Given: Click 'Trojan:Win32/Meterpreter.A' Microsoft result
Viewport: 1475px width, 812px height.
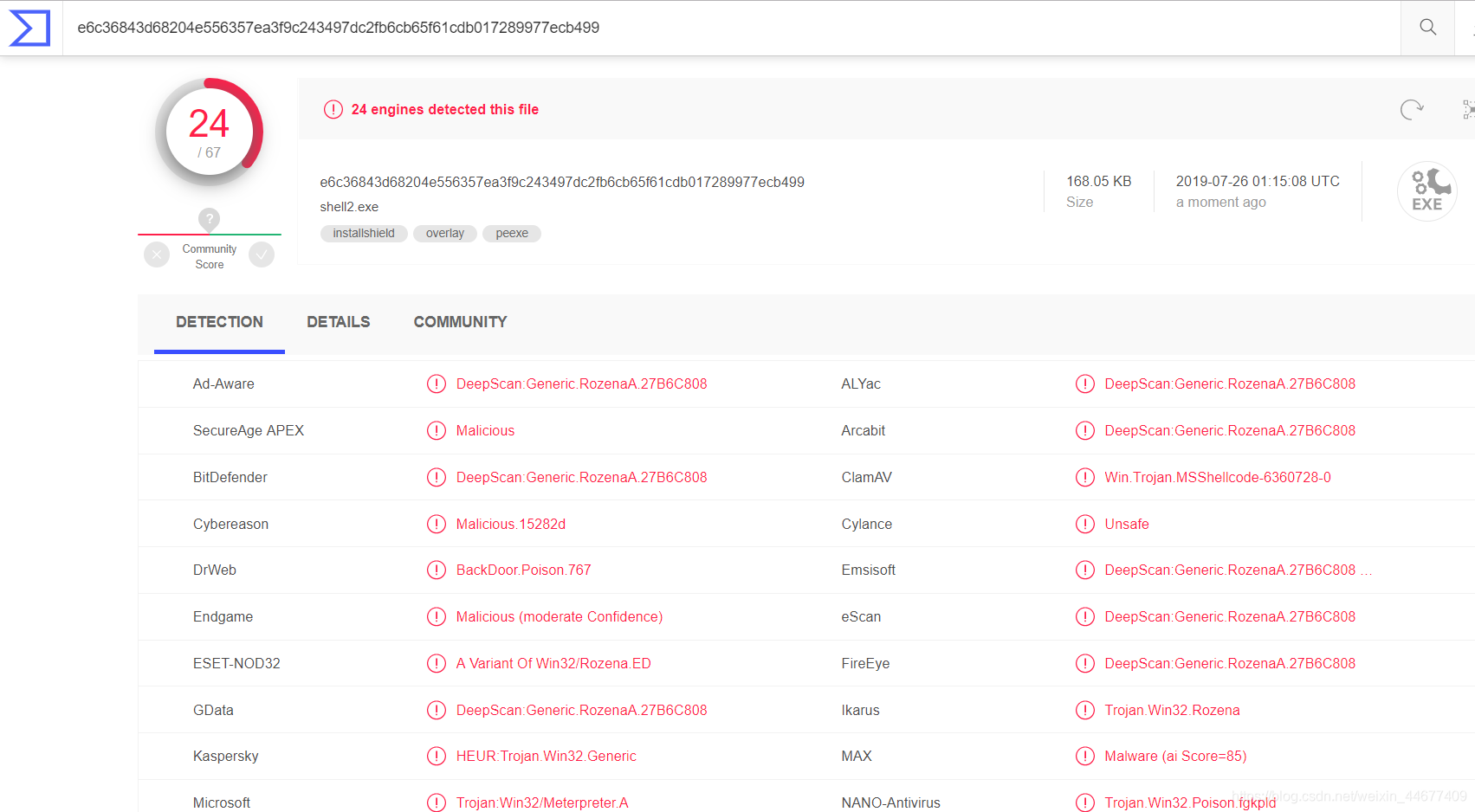Looking at the screenshot, I should [542, 802].
